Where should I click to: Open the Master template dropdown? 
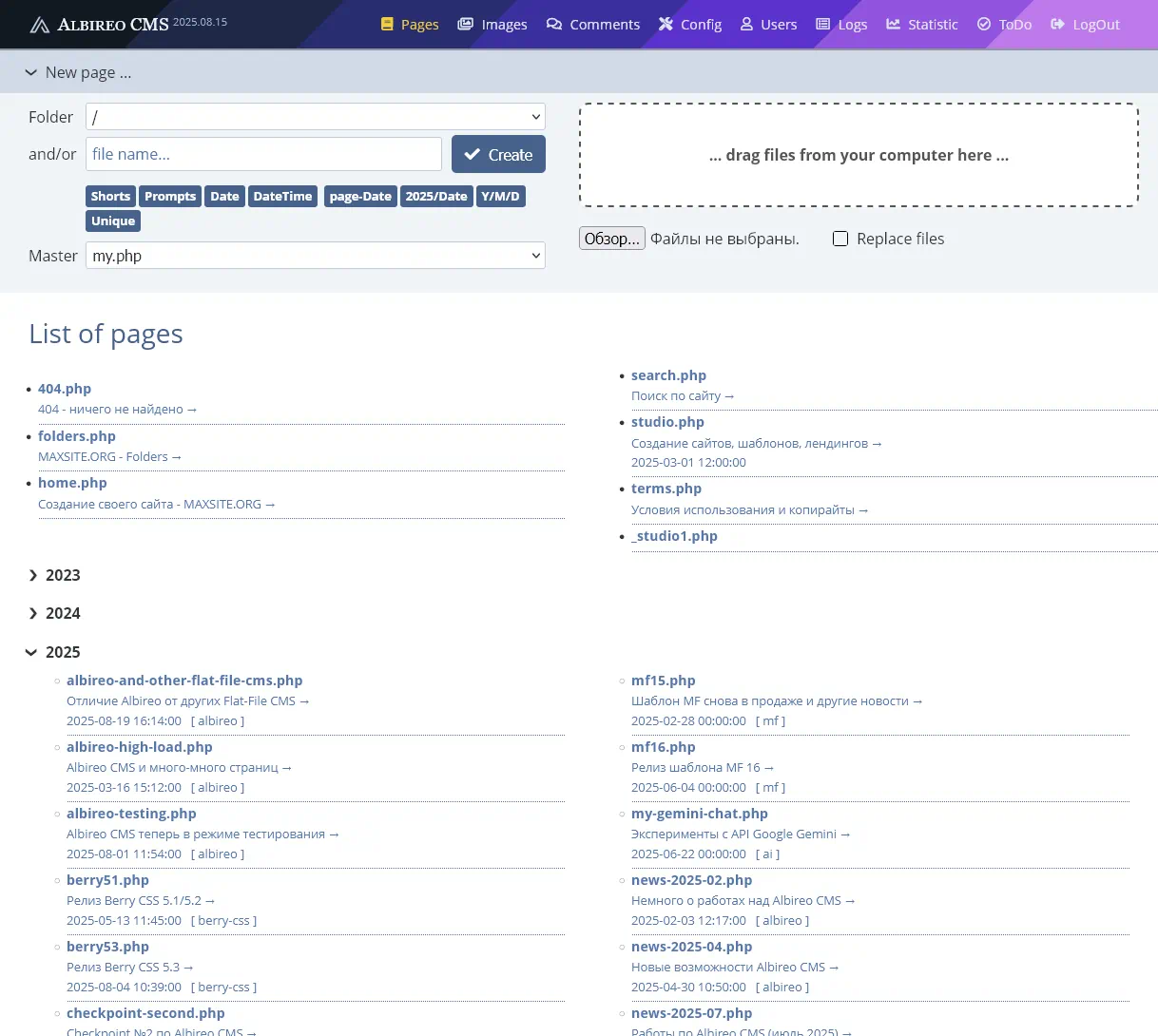[x=315, y=255]
